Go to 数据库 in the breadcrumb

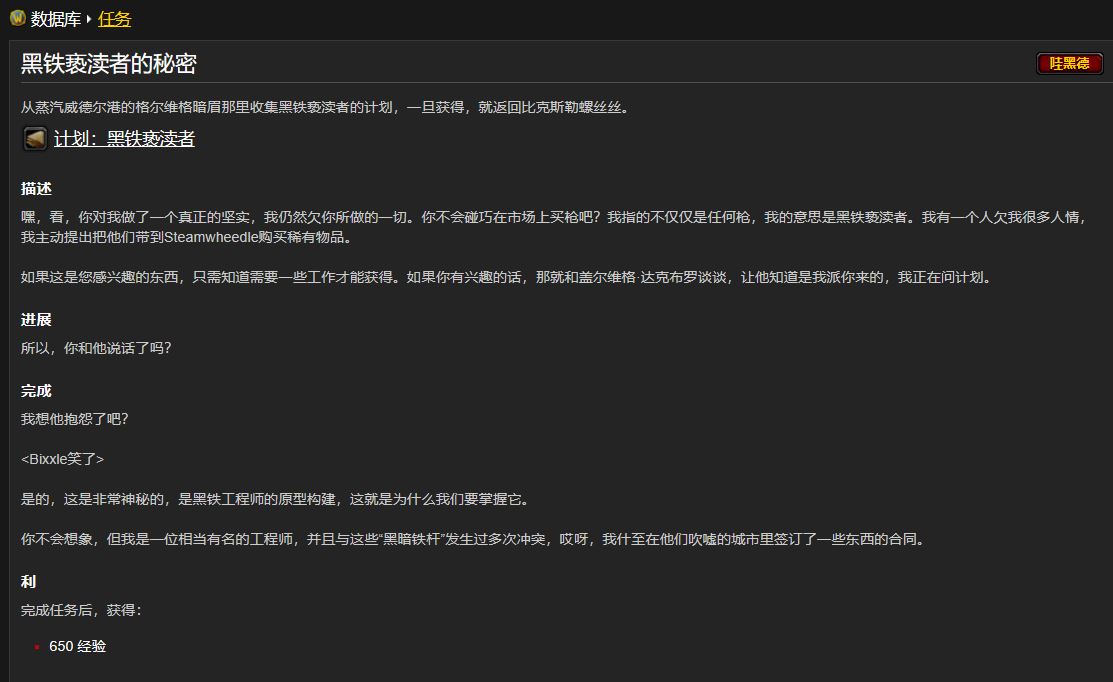point(55,19)
